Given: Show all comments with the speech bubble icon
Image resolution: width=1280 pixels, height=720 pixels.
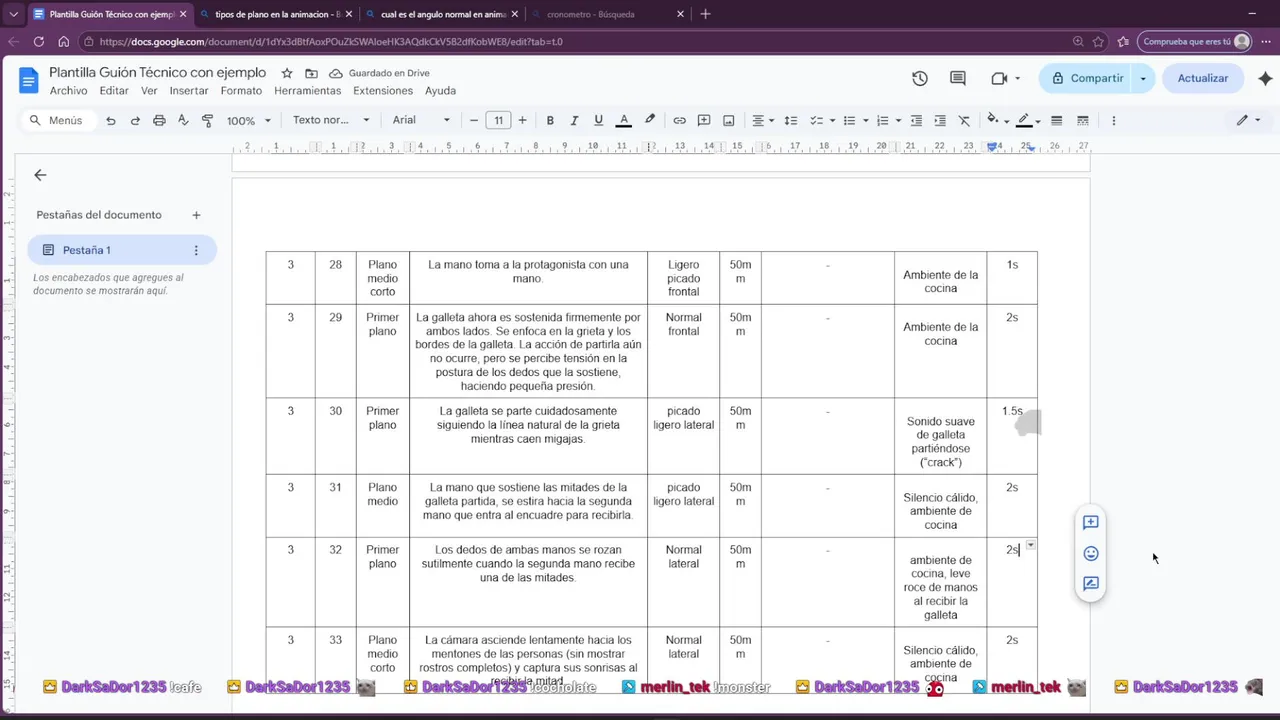Looking at the screenshot, I should point(958,78).
